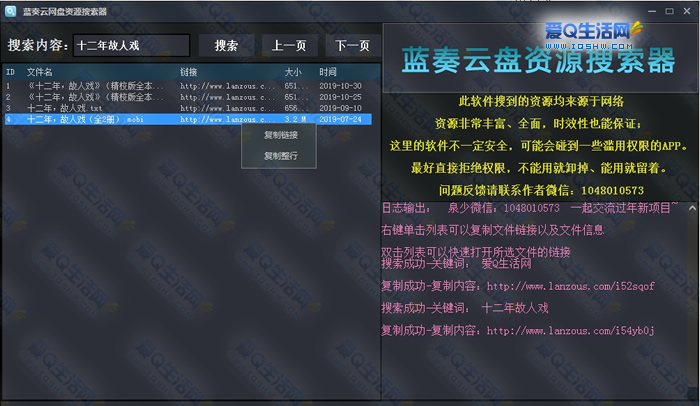
Task: Go to next page with 下一页
Action: [x=353, y=45]
